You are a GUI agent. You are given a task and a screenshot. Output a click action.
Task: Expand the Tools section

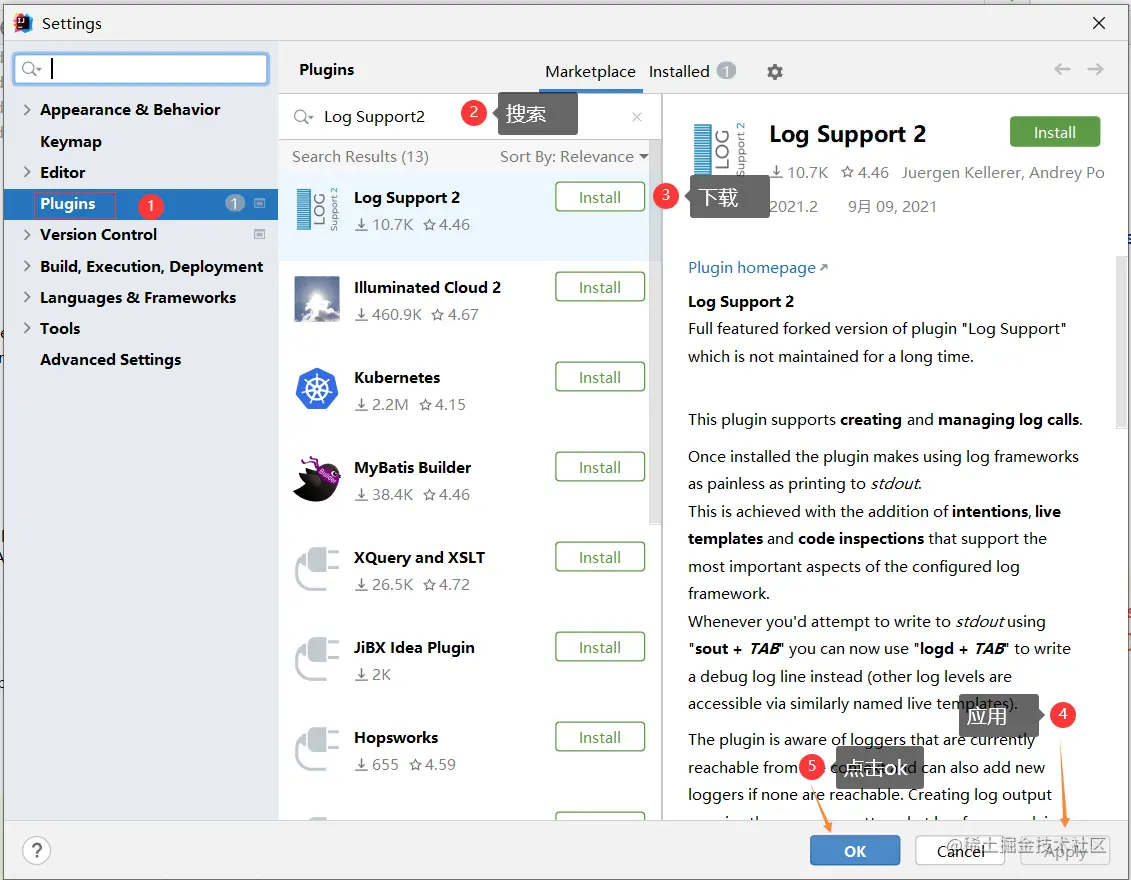[x=27, y=328]
